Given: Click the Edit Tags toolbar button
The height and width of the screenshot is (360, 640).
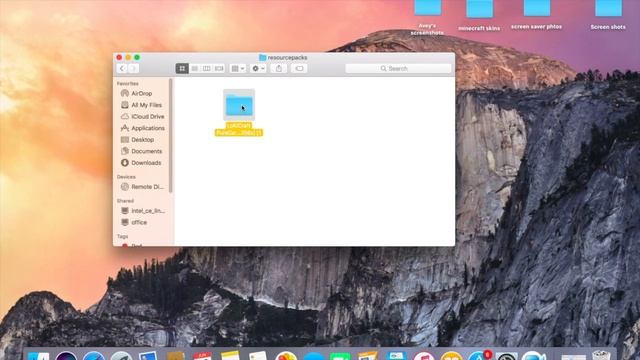Looking at the screenshot, I should click(299, 69).
